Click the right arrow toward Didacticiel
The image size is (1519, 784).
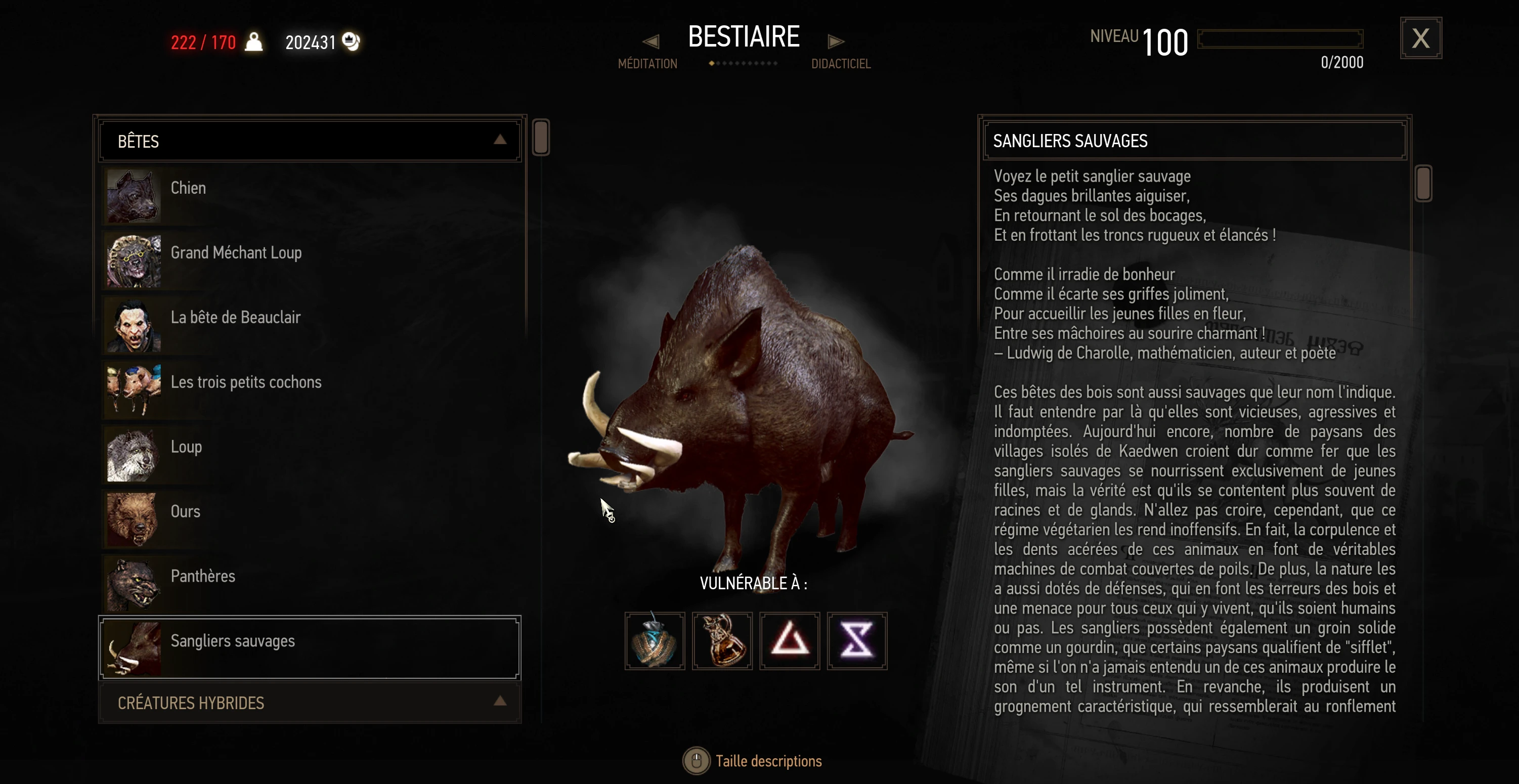pos(836,41)
